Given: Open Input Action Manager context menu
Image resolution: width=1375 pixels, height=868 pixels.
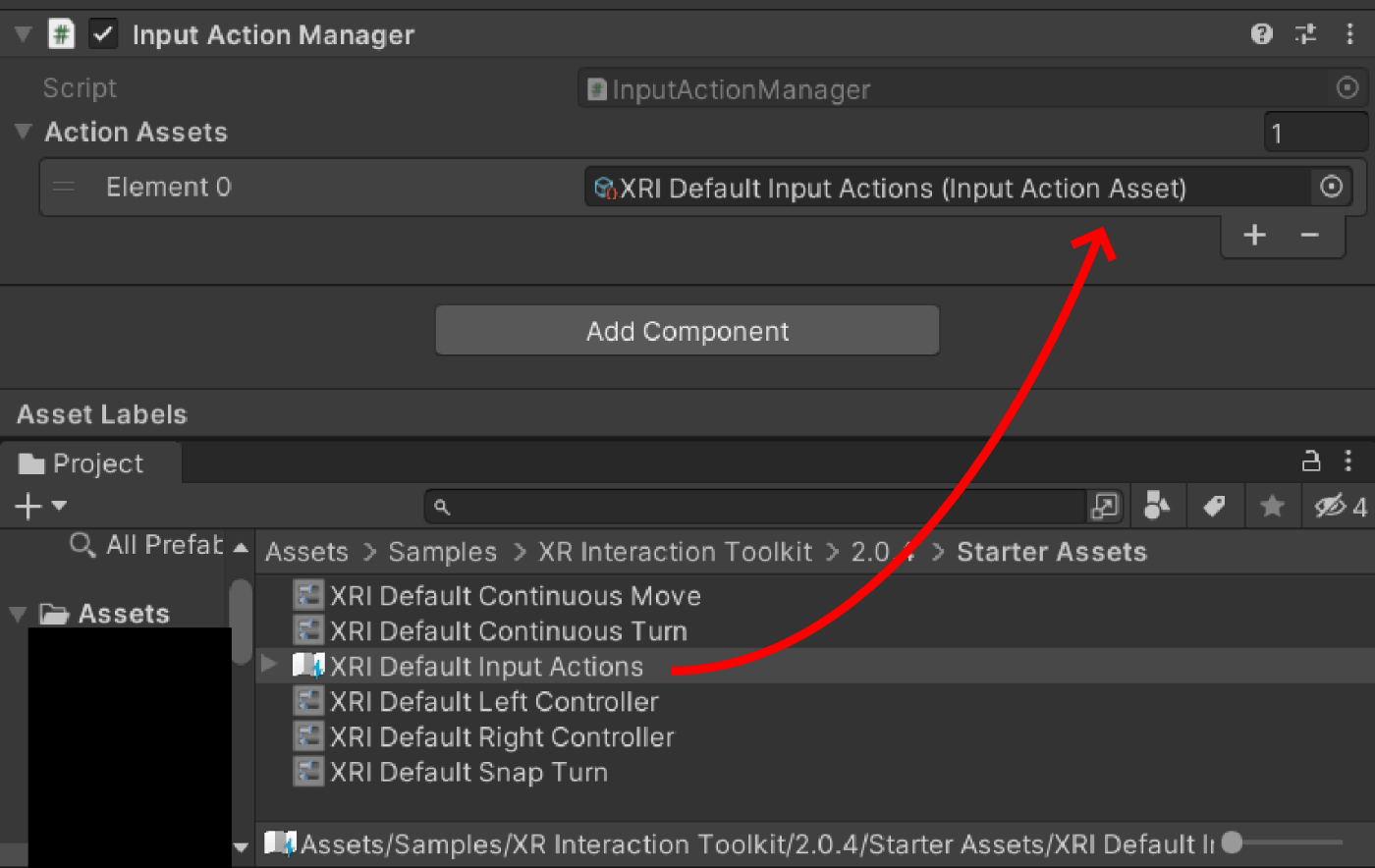Looking at the screenshot, I should point(1349,34).
